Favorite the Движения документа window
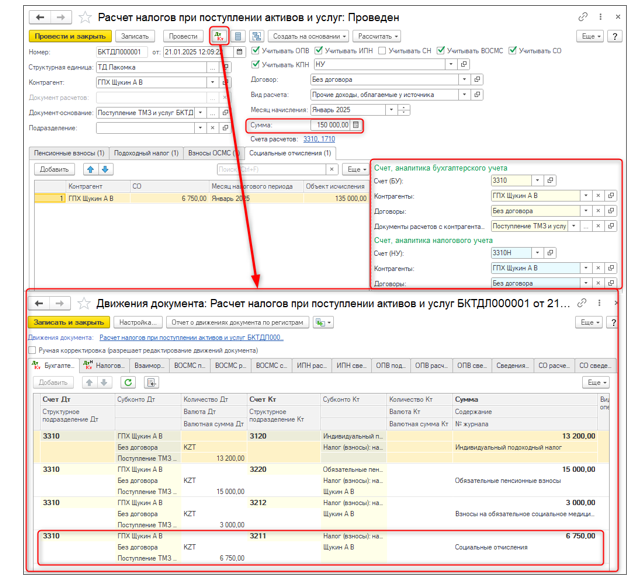 point(84,303)
